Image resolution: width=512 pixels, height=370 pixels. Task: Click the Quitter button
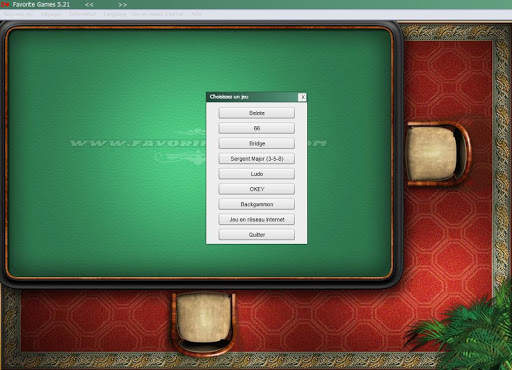257,235
